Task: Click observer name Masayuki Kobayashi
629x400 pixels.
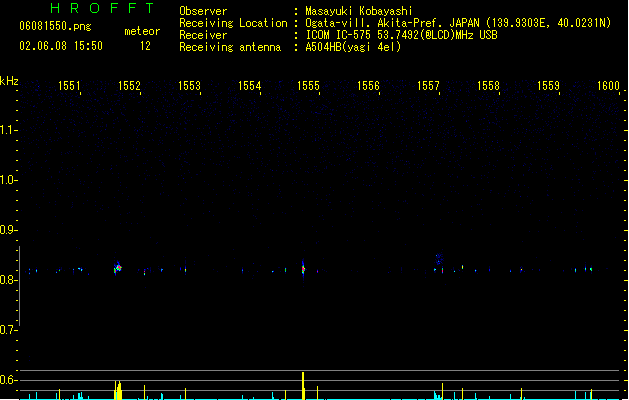Action: click(x=359, y=11)
